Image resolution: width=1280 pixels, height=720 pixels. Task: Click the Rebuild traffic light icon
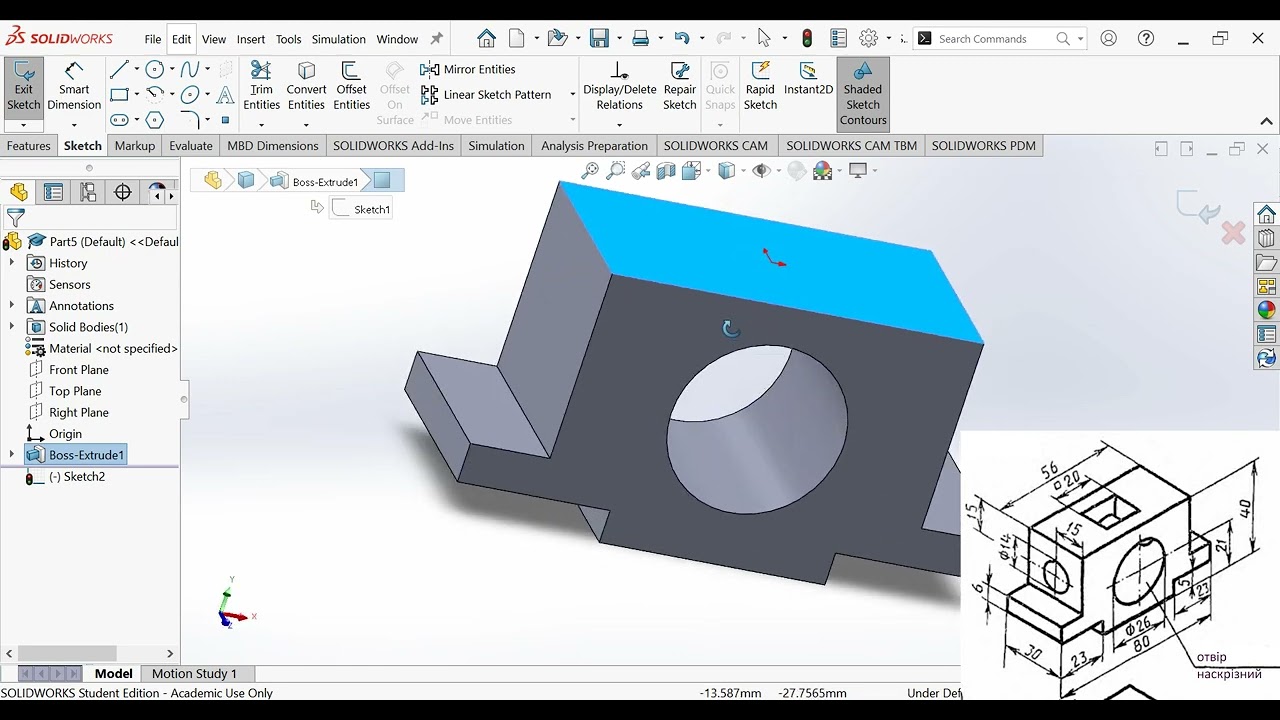(807, 39)
